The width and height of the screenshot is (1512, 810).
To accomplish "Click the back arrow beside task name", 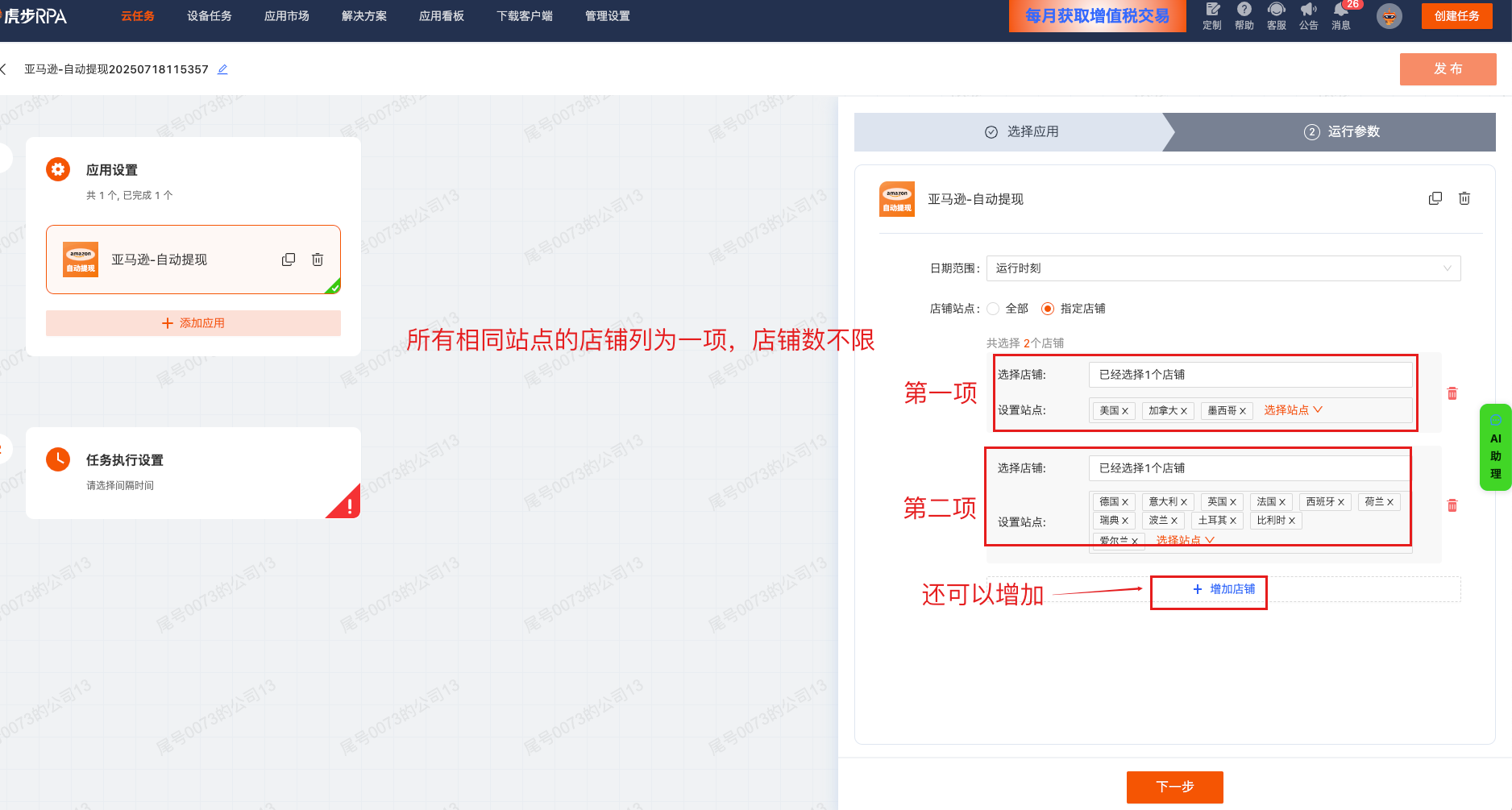I will click(x=4, y=69).
